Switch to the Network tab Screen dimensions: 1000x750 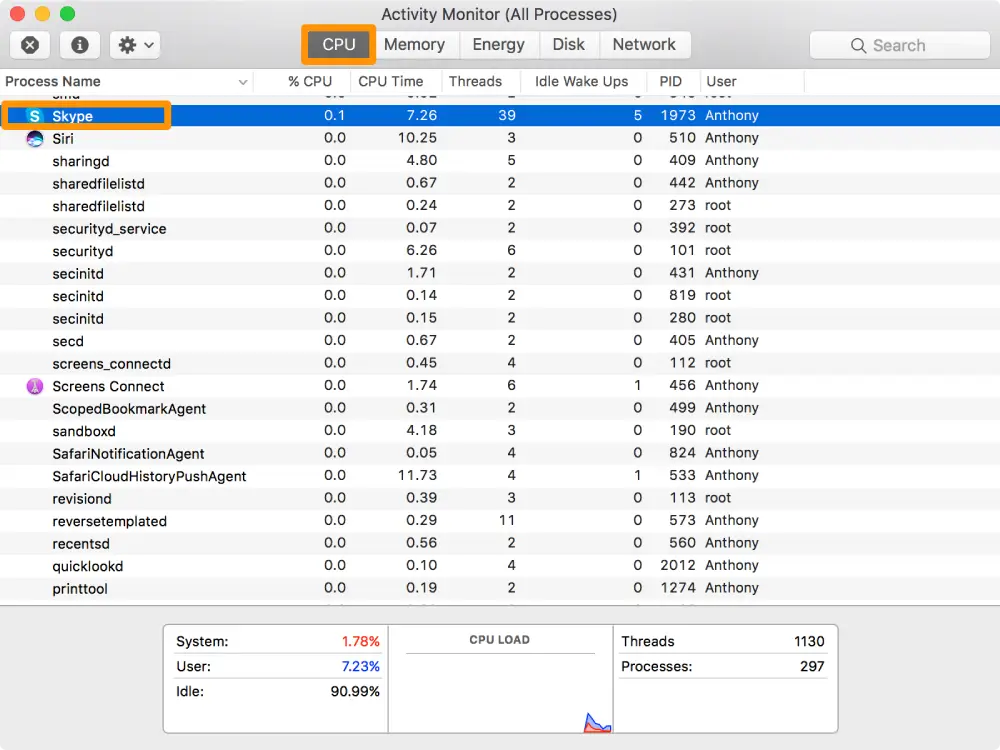click(644, 44)
